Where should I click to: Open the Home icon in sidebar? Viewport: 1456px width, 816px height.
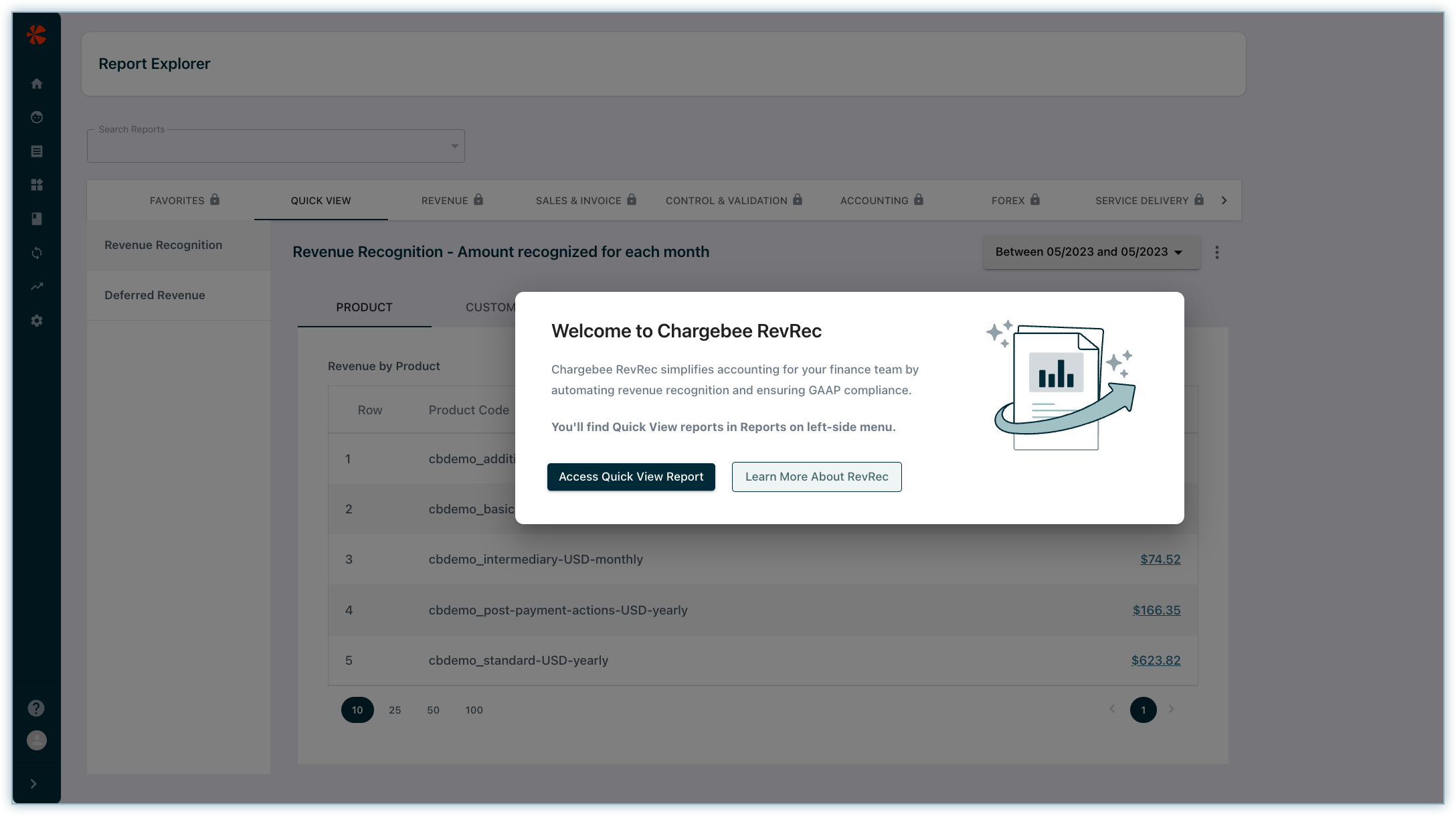tap(37, 84)
